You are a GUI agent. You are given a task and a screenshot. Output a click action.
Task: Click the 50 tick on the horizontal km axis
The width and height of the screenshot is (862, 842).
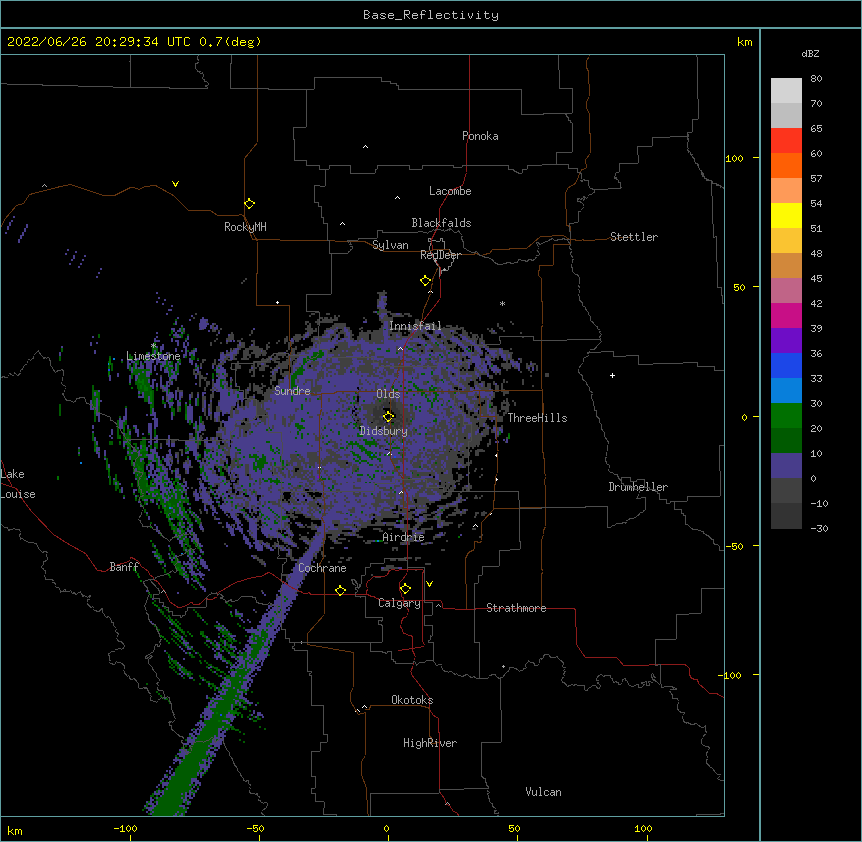(514, 829)
